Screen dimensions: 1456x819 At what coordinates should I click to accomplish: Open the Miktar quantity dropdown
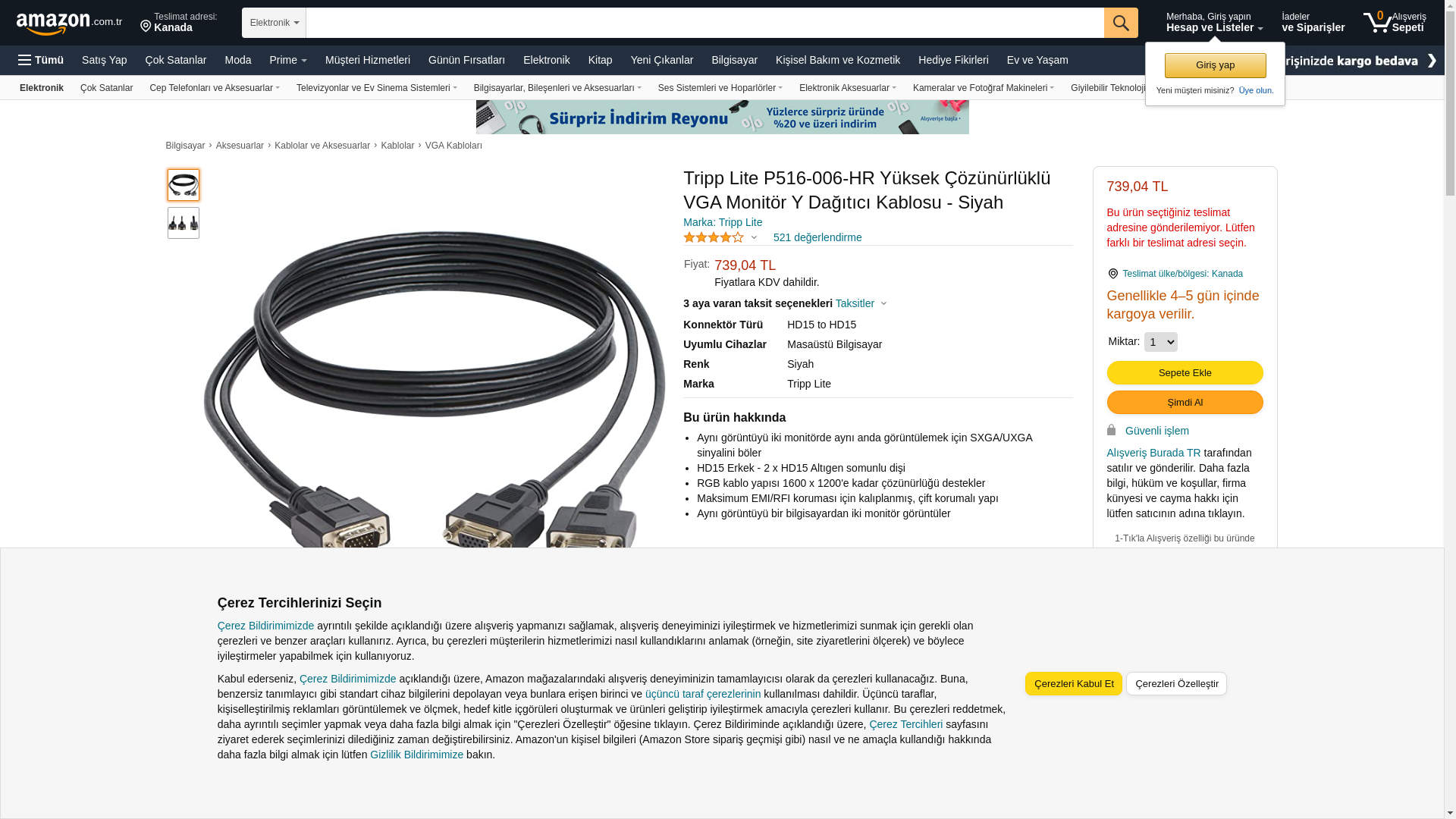pyautogui.click(x=1160, y=342)
